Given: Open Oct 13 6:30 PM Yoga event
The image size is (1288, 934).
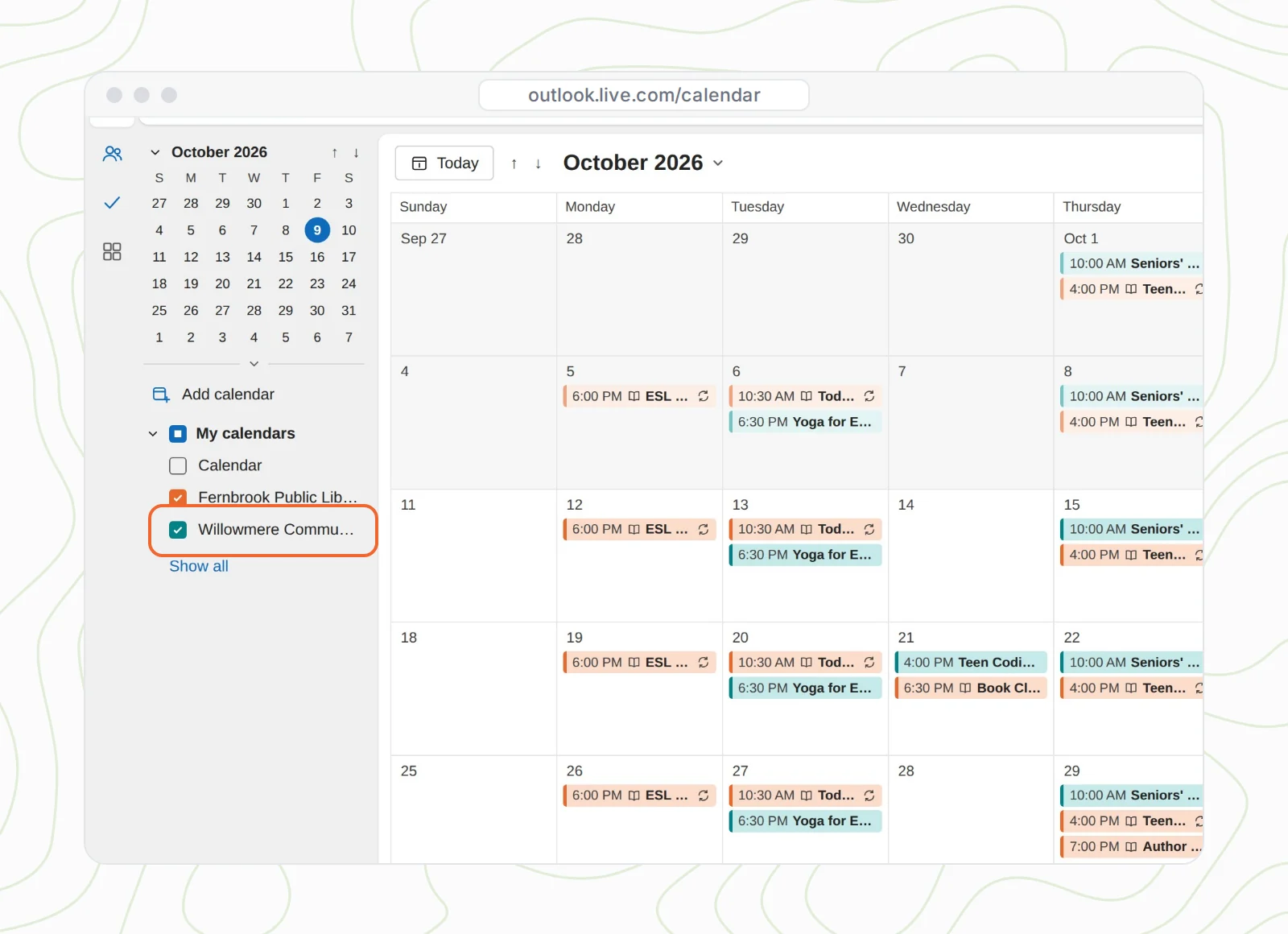Looking at the screenshot, I should pyautogui.click(x=805, y=555).
